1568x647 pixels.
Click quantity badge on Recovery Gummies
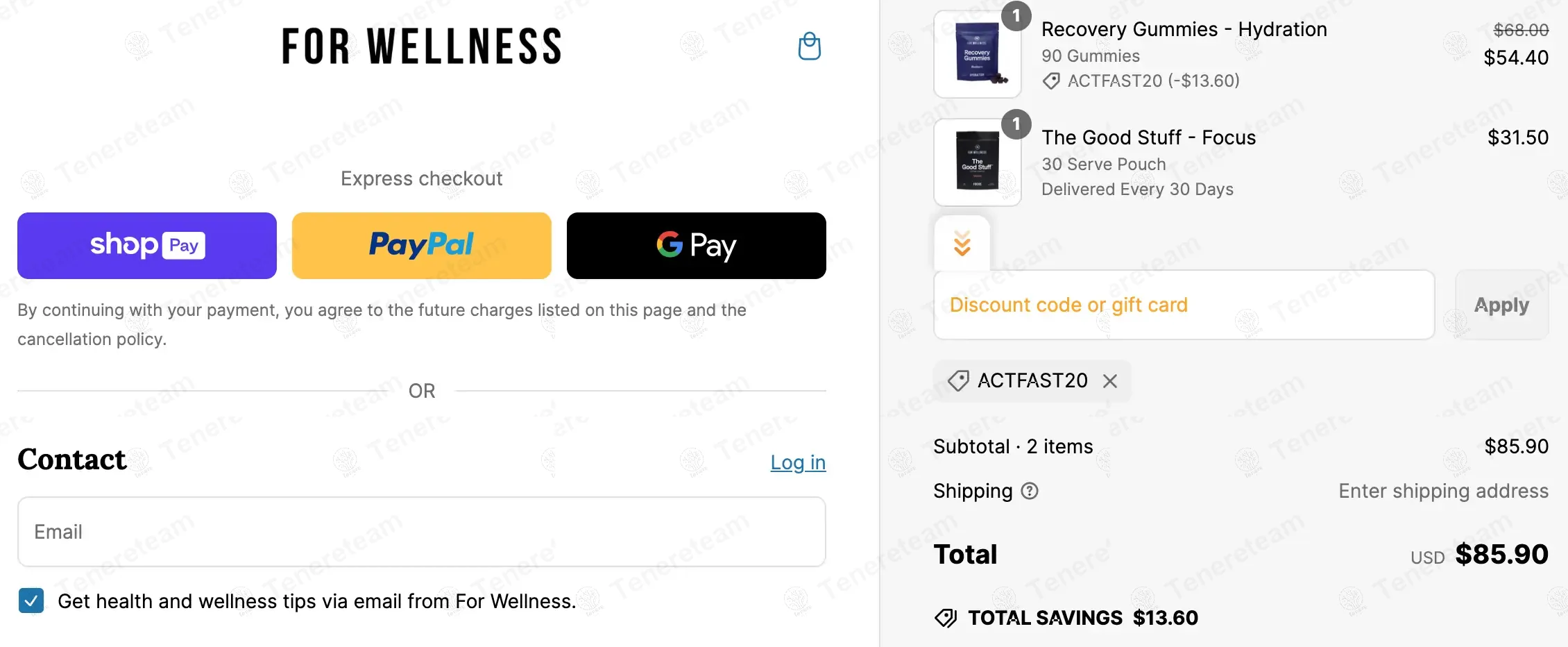pyautogui.click(x=1016, y=15)
